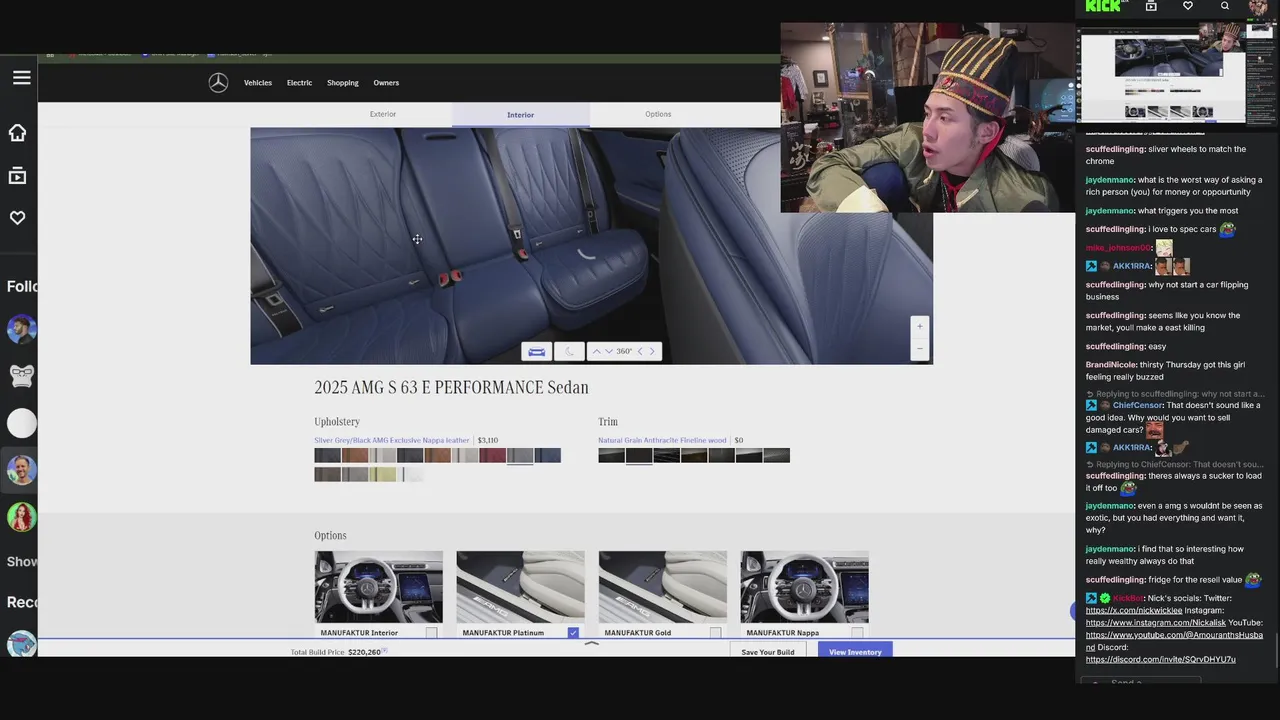Zoom in on the interior viewer
The image size is (1280, 720).
coord(920,326)
